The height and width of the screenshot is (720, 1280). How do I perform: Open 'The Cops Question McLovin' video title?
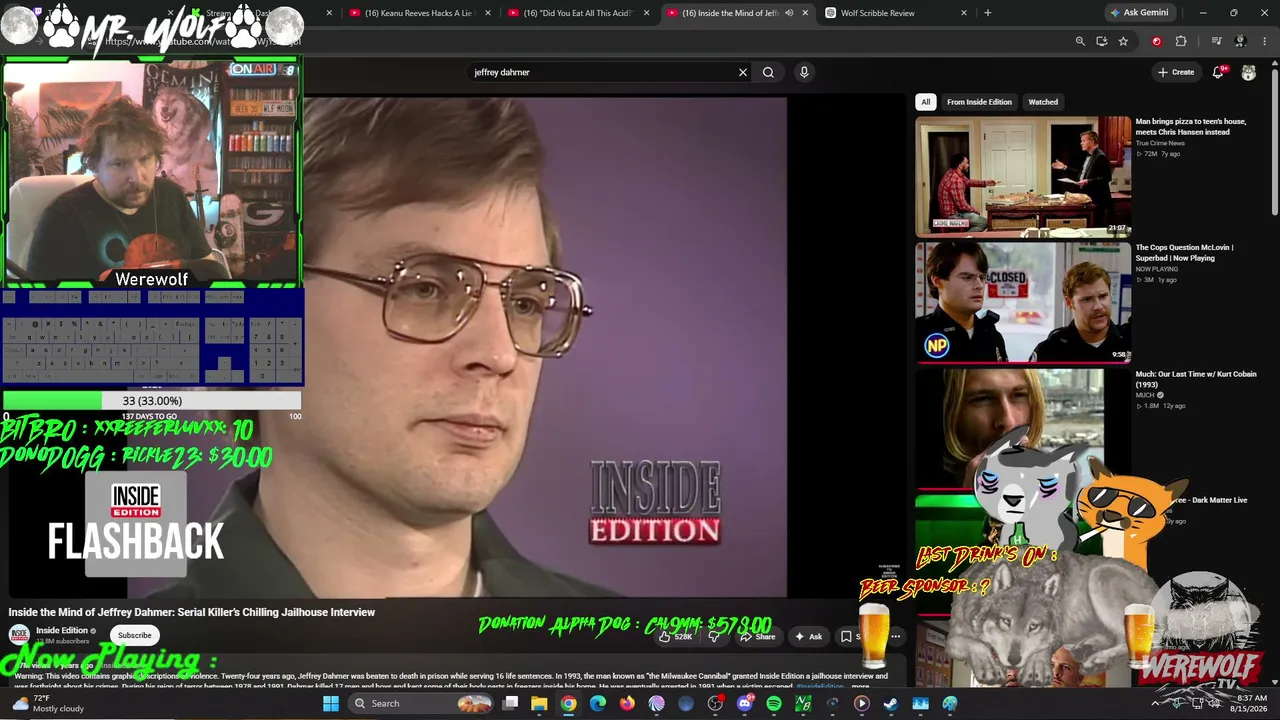(1184, 253)
